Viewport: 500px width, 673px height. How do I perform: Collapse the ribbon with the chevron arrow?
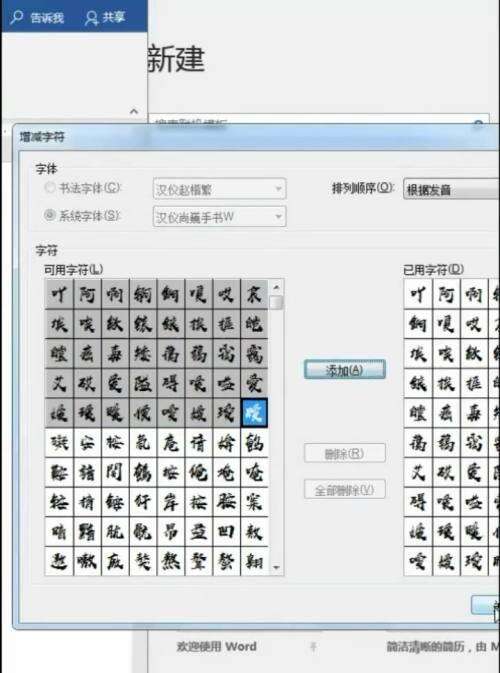134,112
